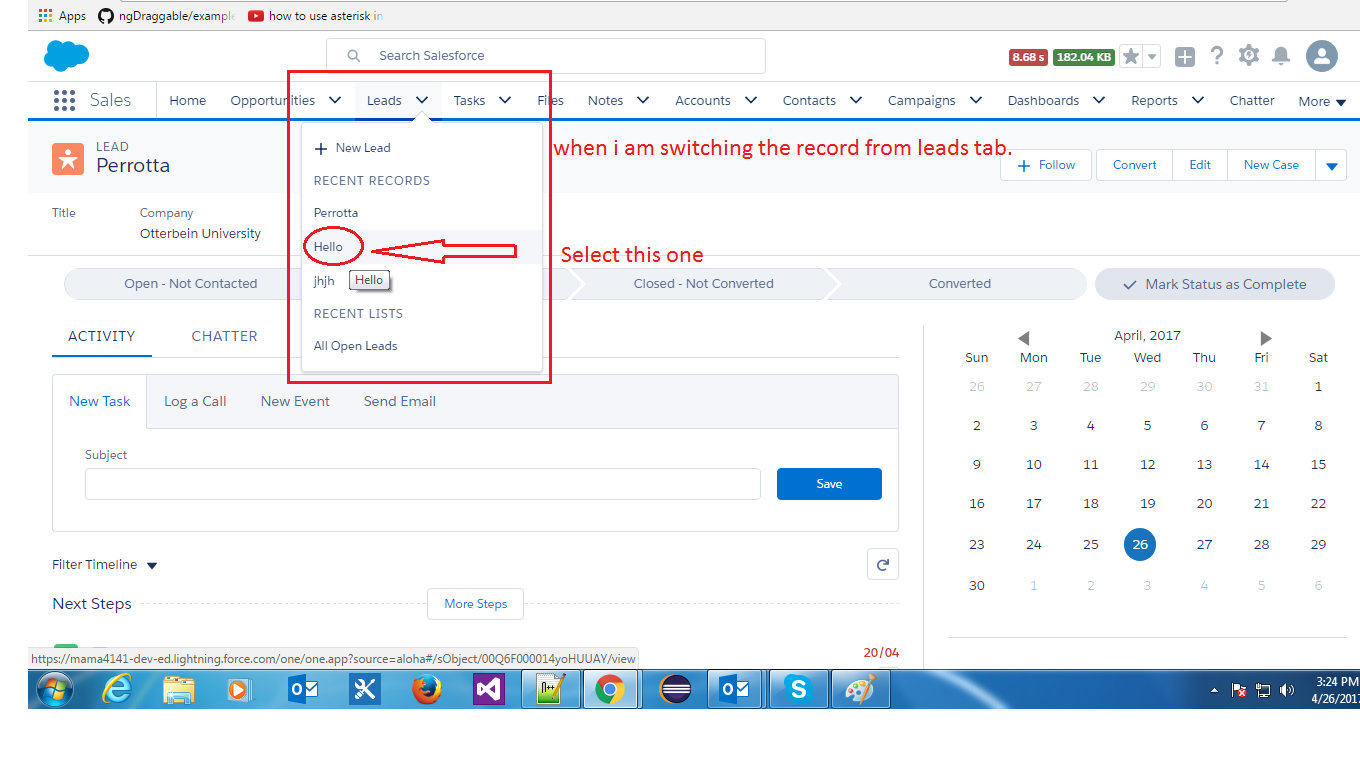1360x768 pixels.
Task: Select the Send Email tab
Action: coord(400,401)
